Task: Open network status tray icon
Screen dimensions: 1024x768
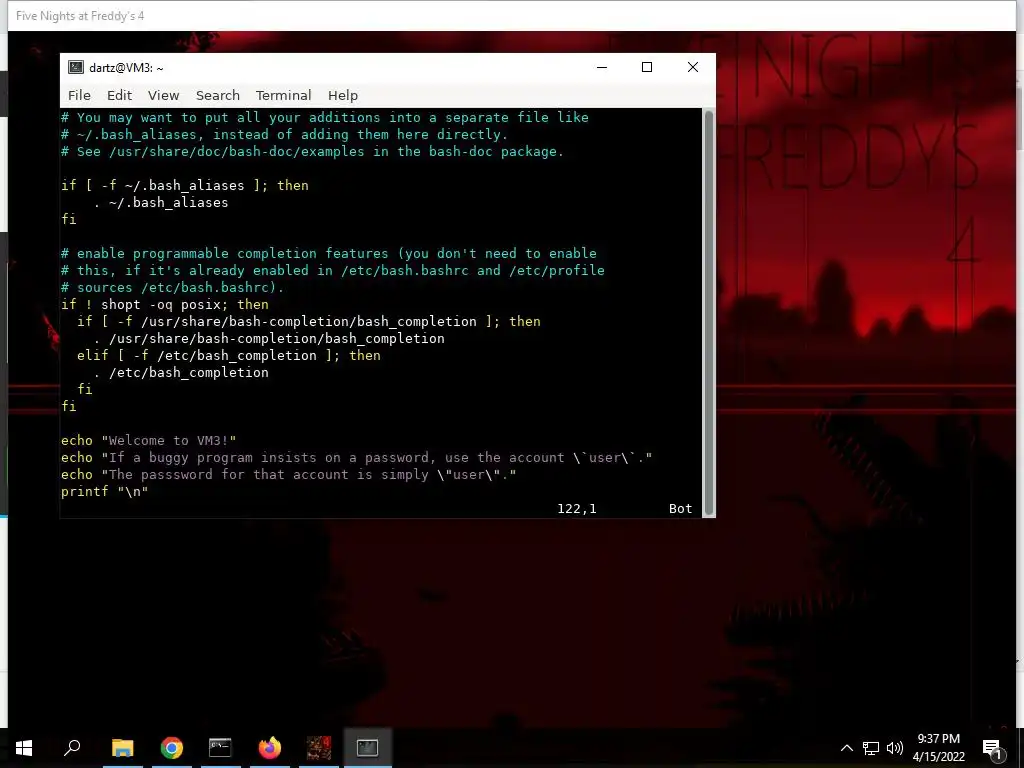Action: coord(871,748)
